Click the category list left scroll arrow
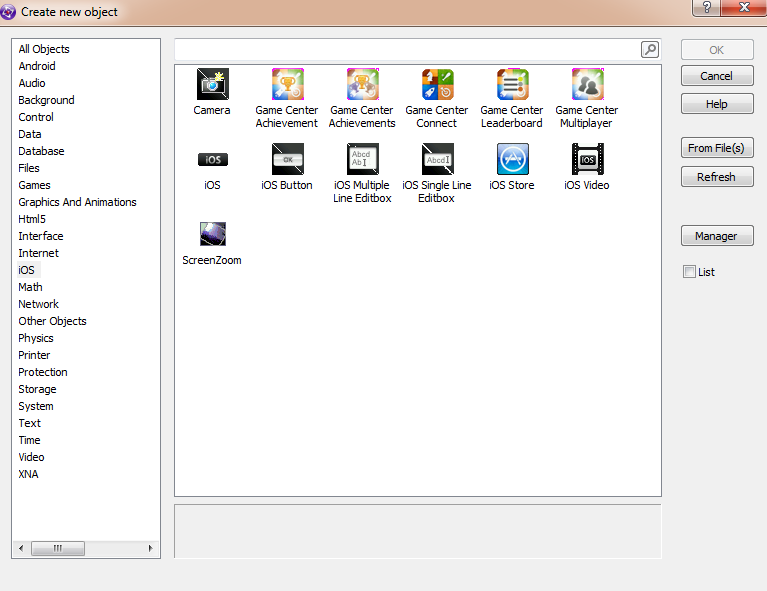The image size is (767, 591). [21, 548]
